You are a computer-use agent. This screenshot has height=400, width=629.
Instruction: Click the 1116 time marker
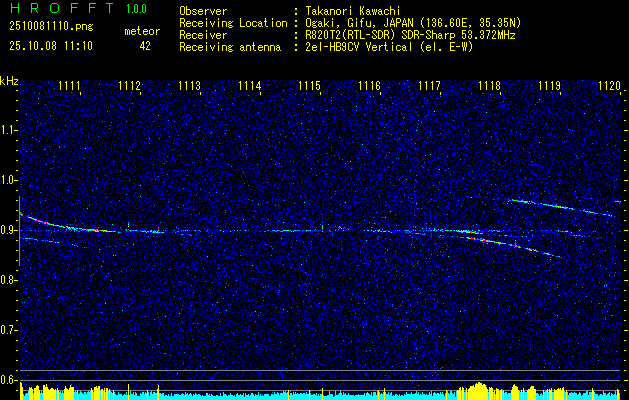point(369,86)
